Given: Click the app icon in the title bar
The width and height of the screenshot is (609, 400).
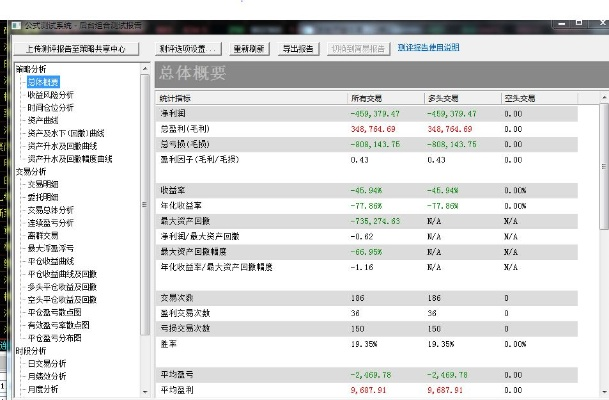Looking at the screenshot, I should point(16,24).
